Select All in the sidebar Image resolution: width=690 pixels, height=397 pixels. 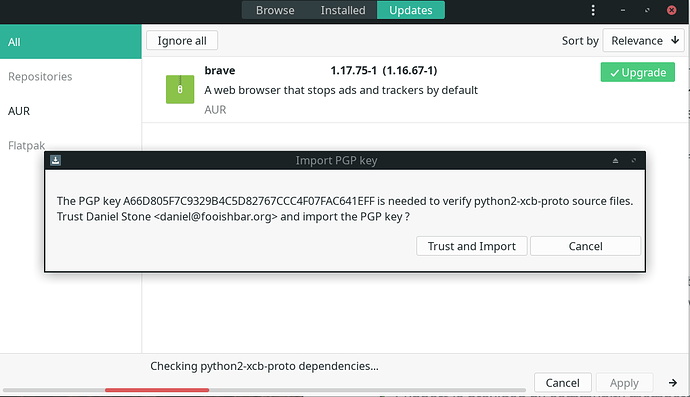coord(70,42)
